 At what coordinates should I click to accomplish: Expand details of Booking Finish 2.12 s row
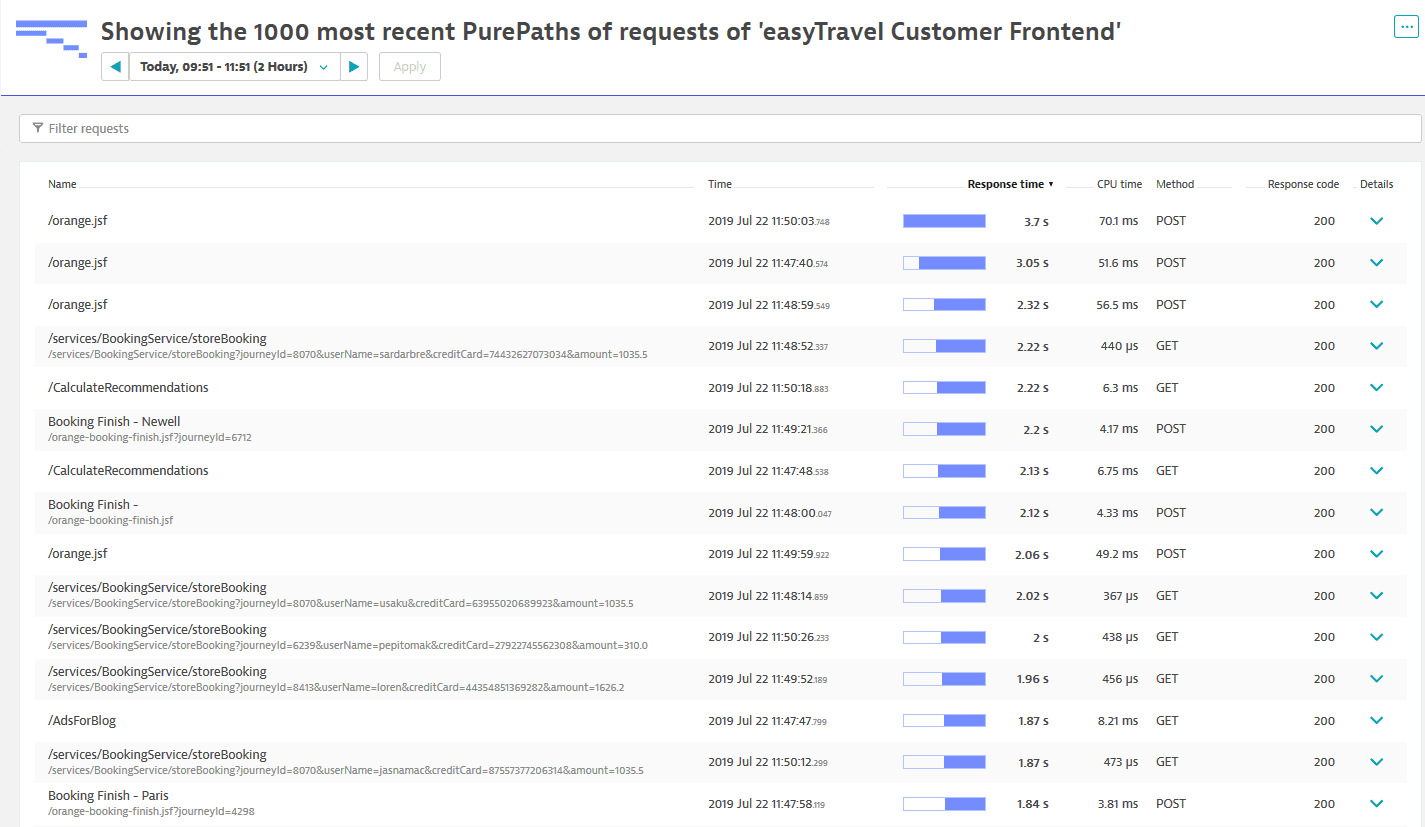(1376, 512)
